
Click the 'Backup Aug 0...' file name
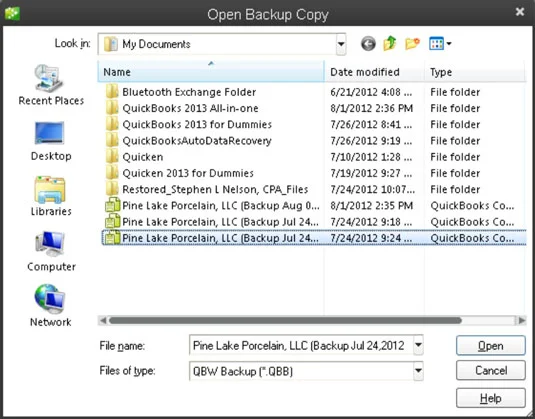pyautogui.click(x=220, y=206)
